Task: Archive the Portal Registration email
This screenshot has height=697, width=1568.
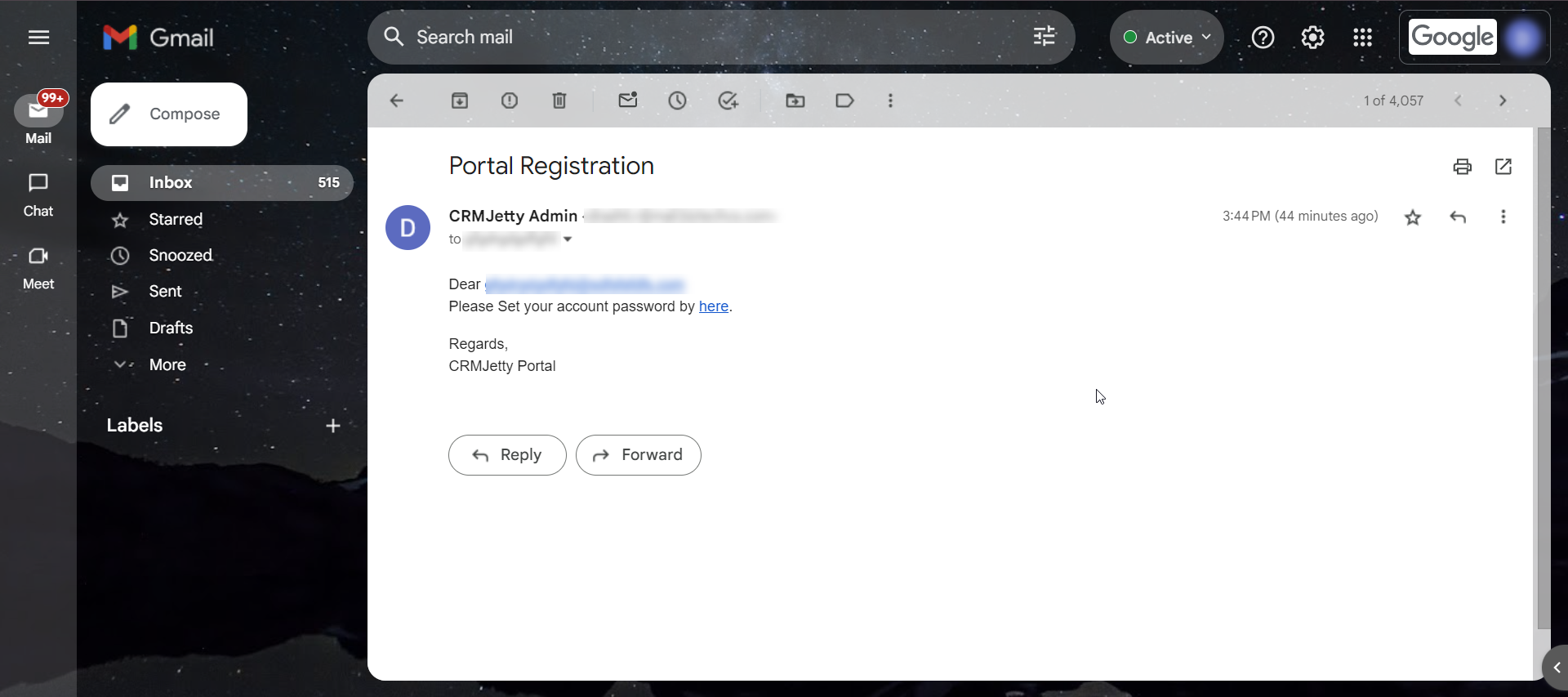Action: pyautogui.click(x=460, y=101)
